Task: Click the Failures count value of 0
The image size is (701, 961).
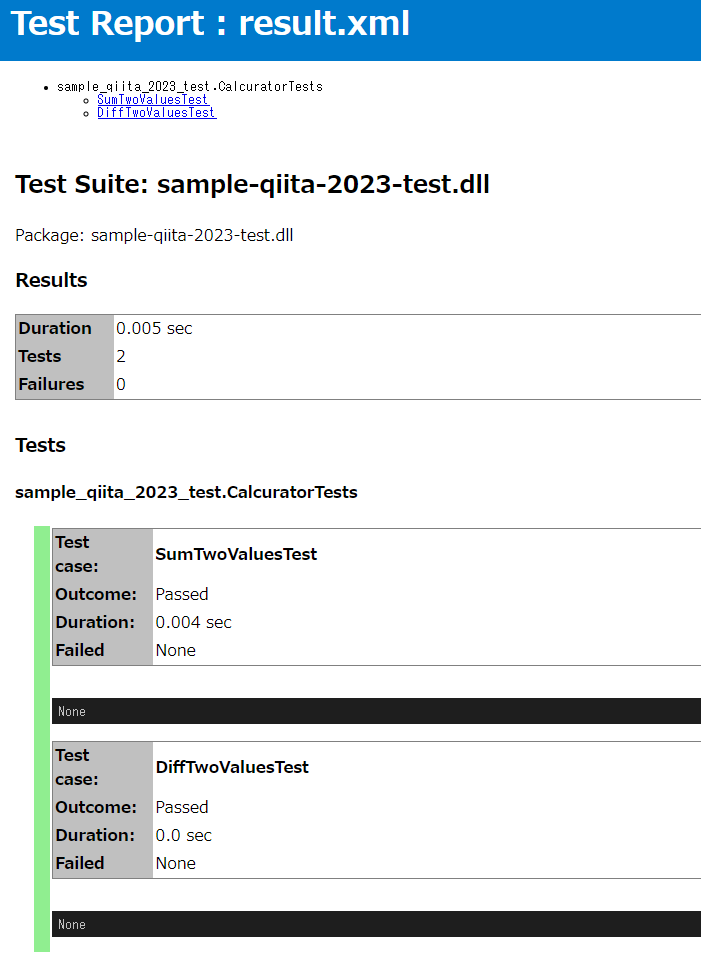Action: 121,385
